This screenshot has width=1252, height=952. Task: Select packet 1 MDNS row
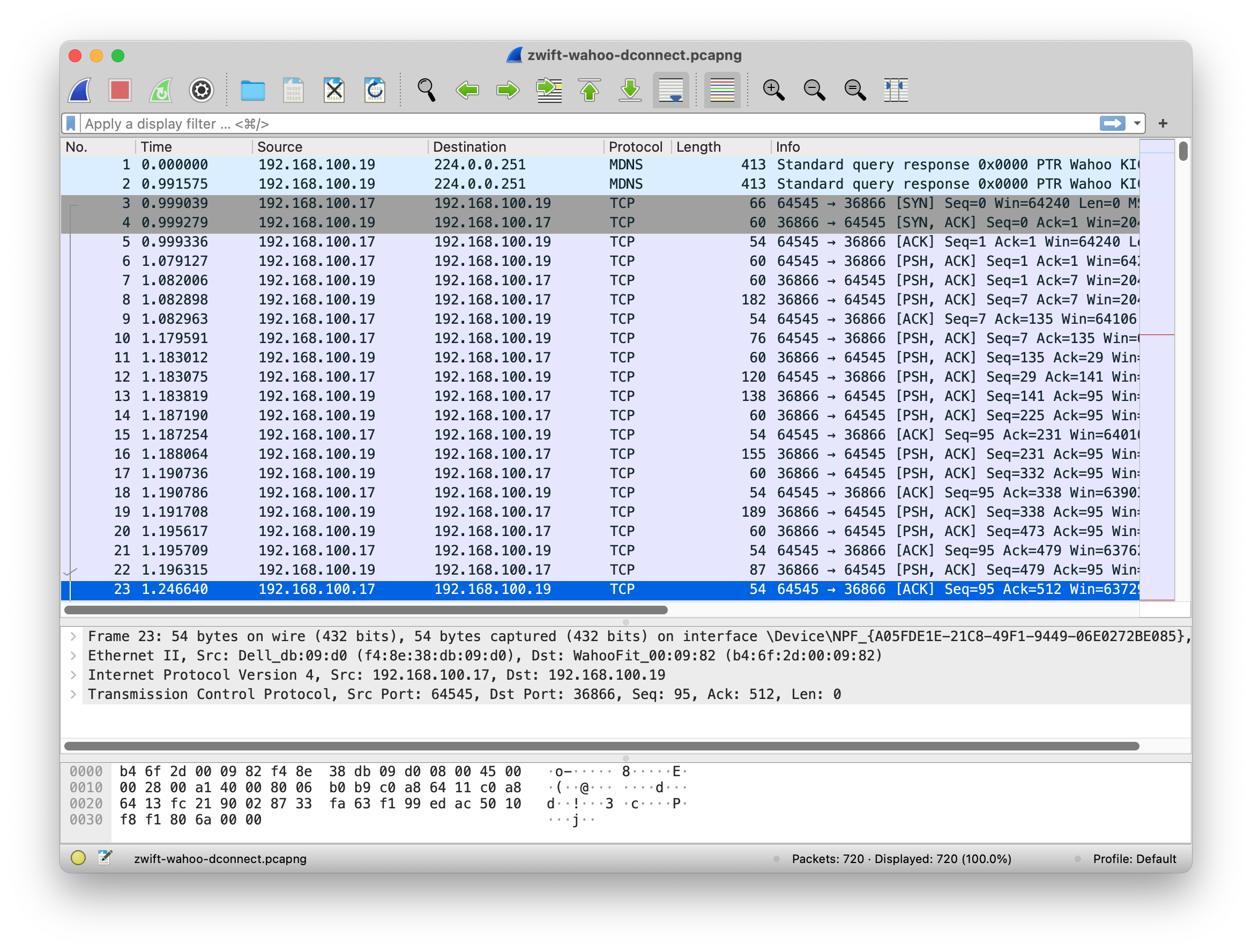(x=600, y=165)
